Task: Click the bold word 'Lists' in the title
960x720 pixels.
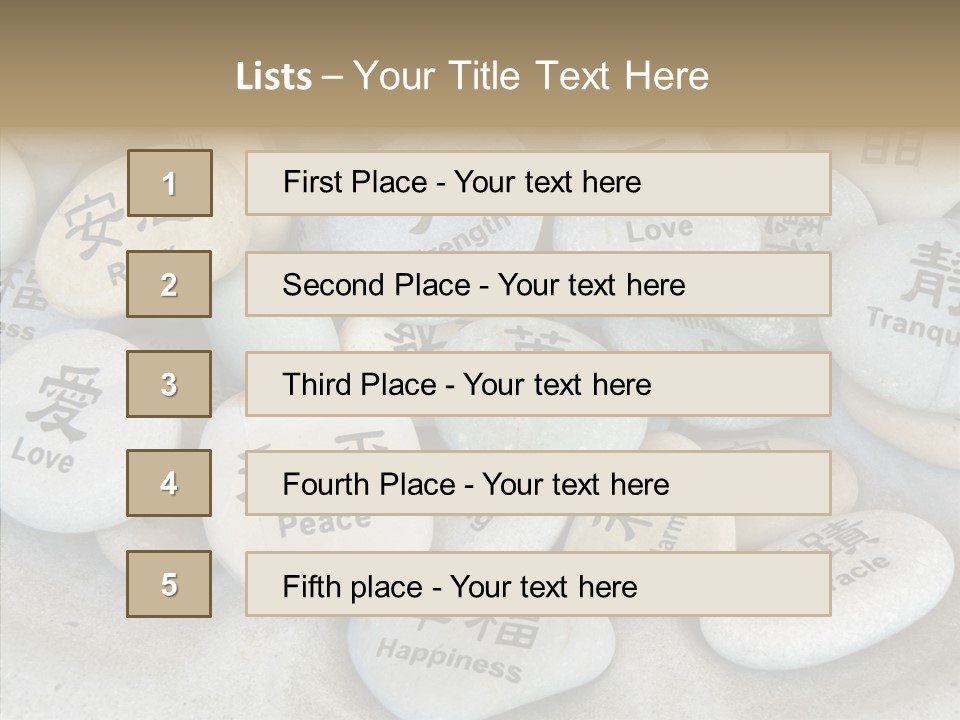Action: (273, 77)
